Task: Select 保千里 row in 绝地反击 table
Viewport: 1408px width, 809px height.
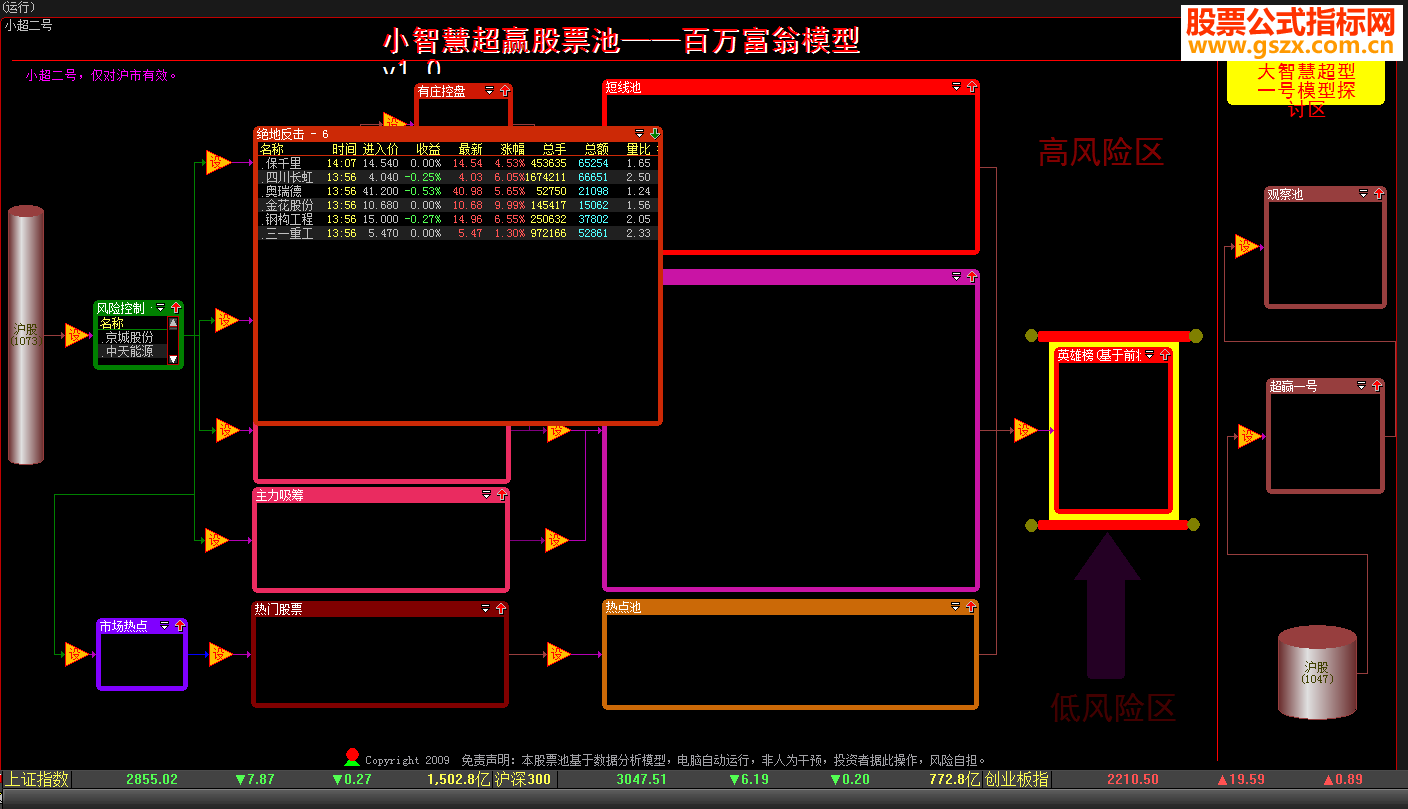Action: point(457,163)
